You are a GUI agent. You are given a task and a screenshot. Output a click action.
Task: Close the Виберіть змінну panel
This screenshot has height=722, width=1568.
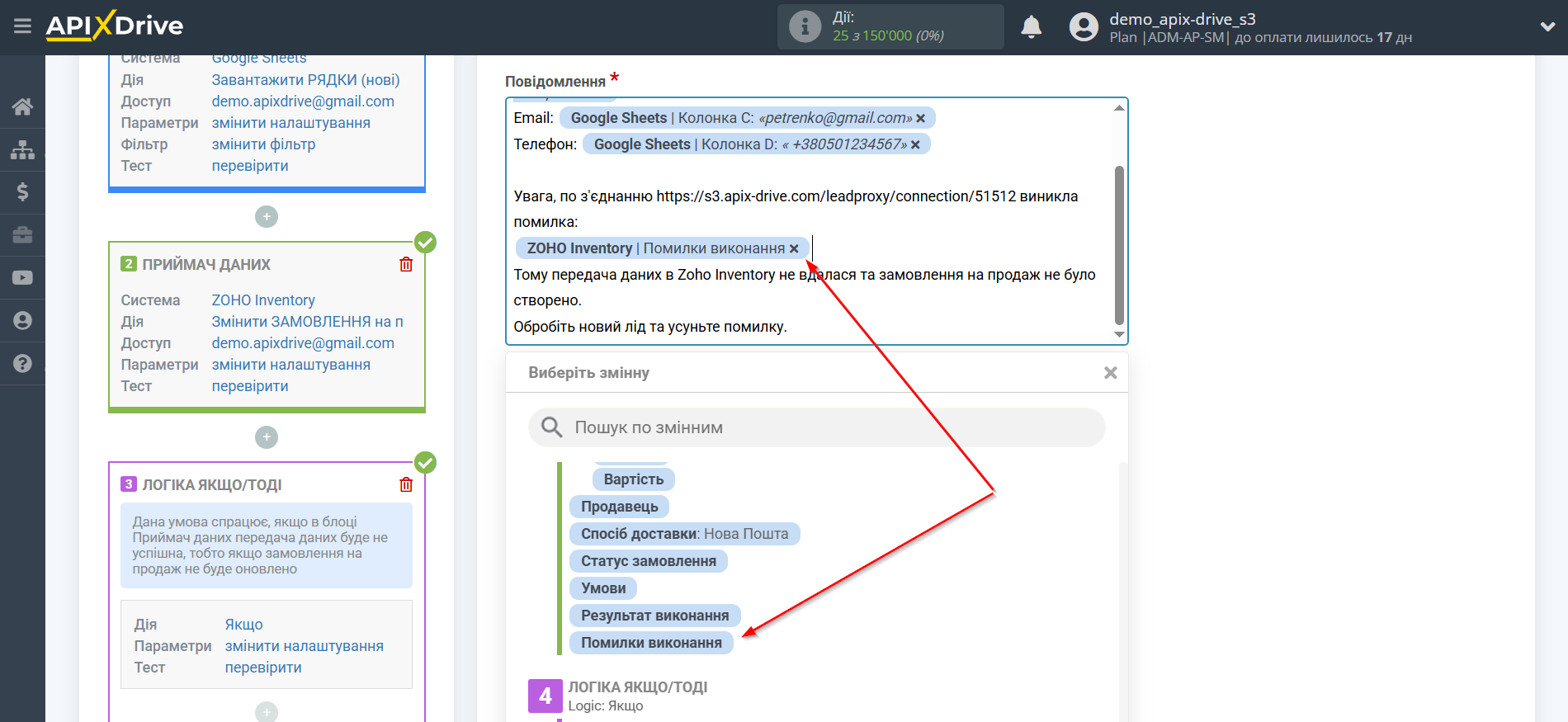click(x=1111, y=373)
